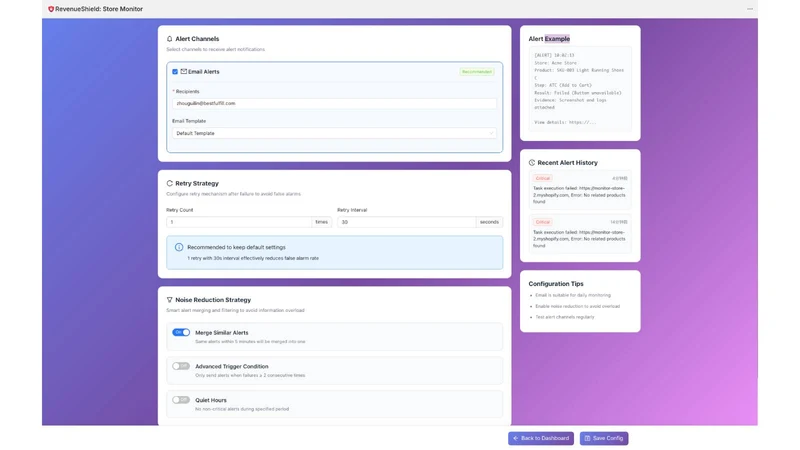Click 'Test alert channels regularly' tip
This screenshot has height=450, width=800.
tap(565, 317)
